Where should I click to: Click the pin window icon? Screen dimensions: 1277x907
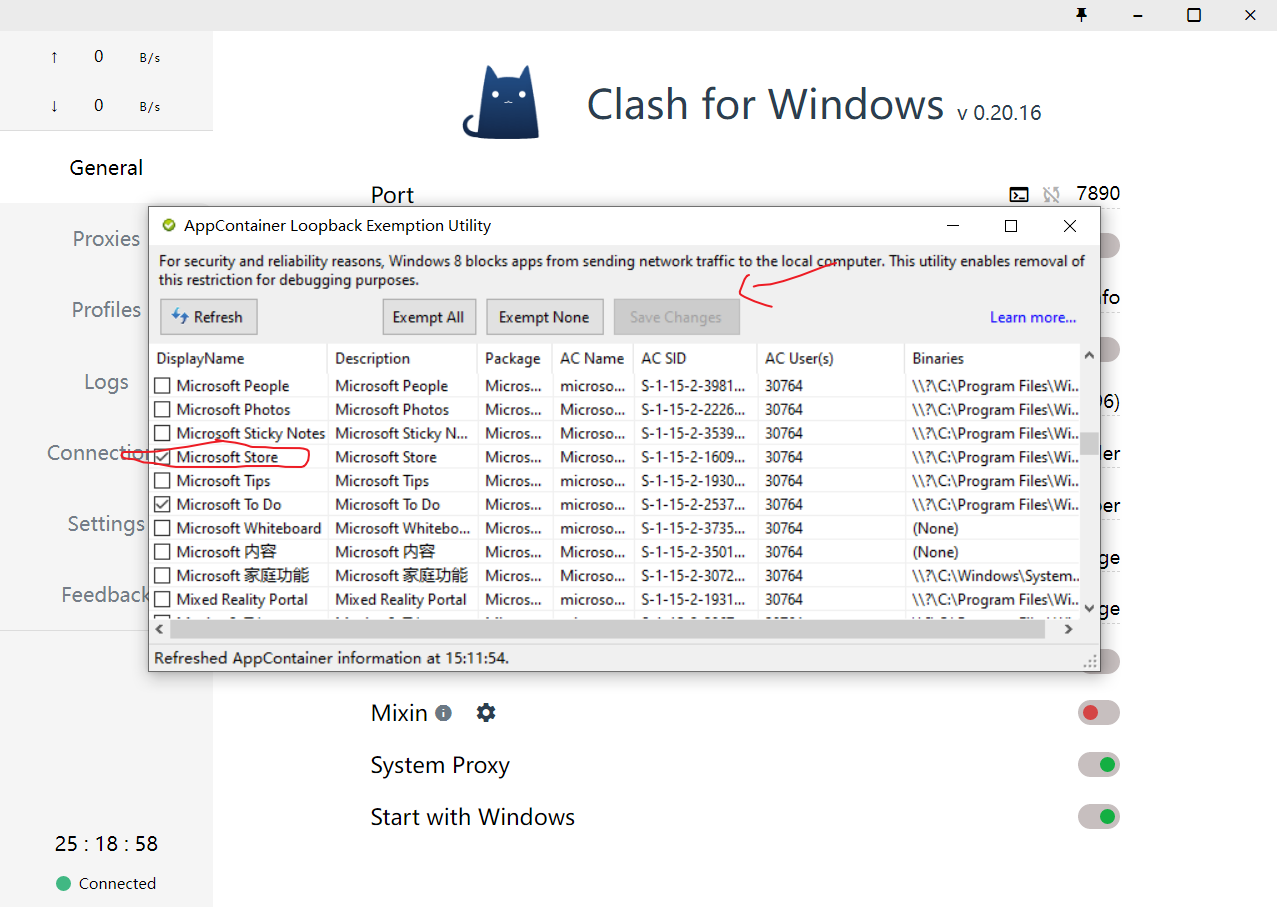pos(1081,15)
